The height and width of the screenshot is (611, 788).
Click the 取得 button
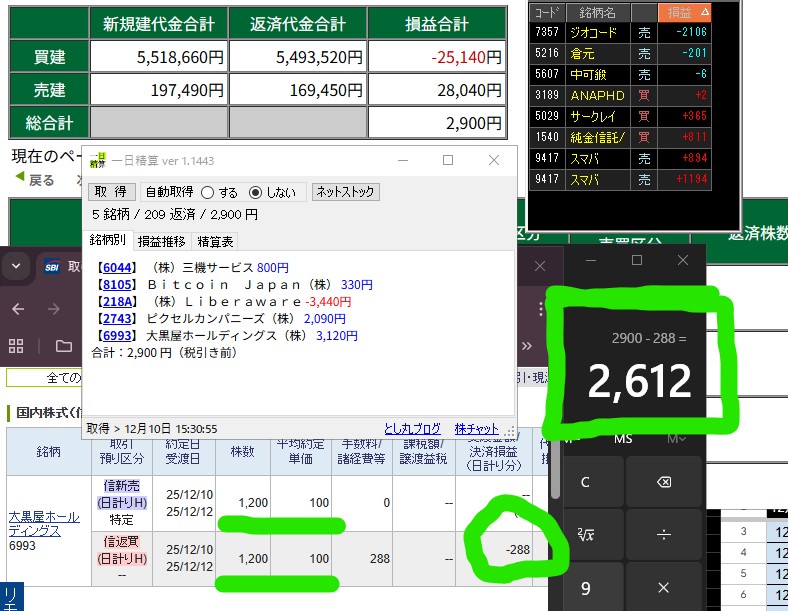(x=111, y=192)
